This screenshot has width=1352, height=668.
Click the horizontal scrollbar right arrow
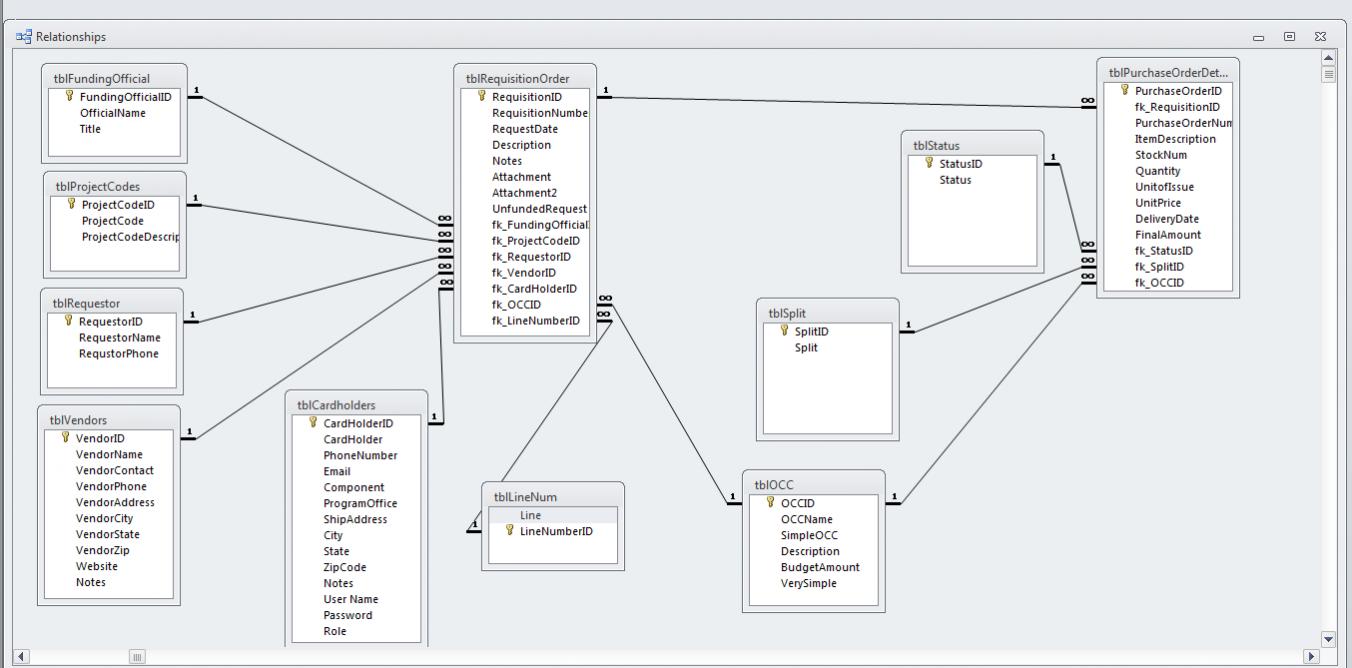pos(1312,656)
